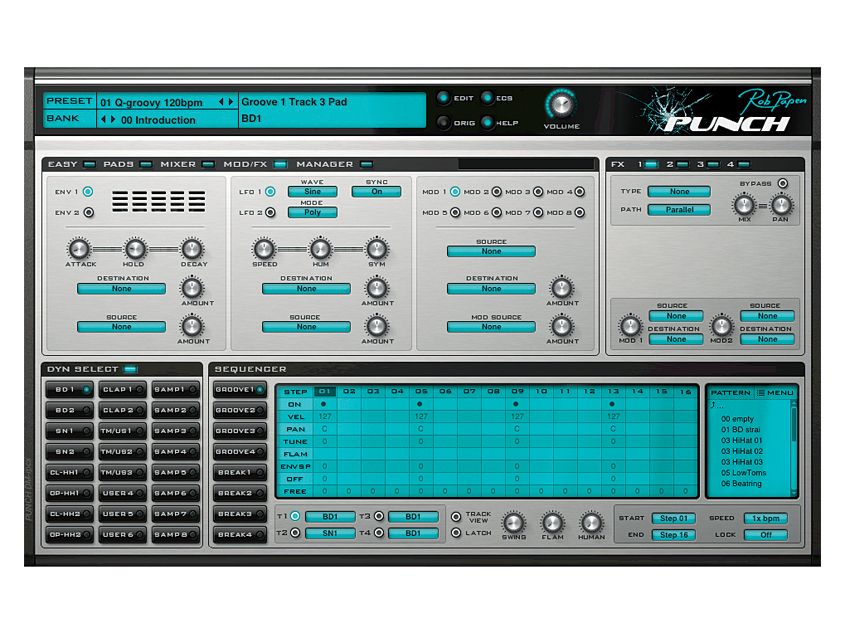850x638 pixels.
Task: Click the BANK label button
Action: 69,119
